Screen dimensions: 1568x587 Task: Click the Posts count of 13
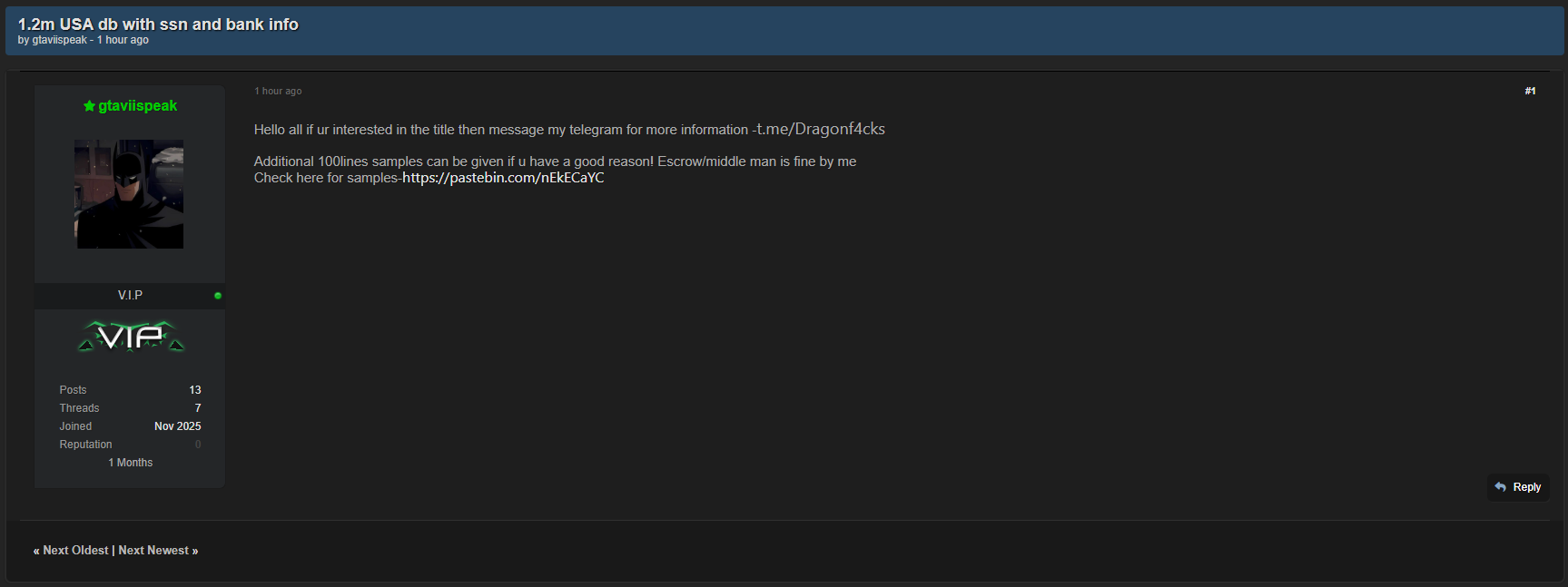[195, 390]
